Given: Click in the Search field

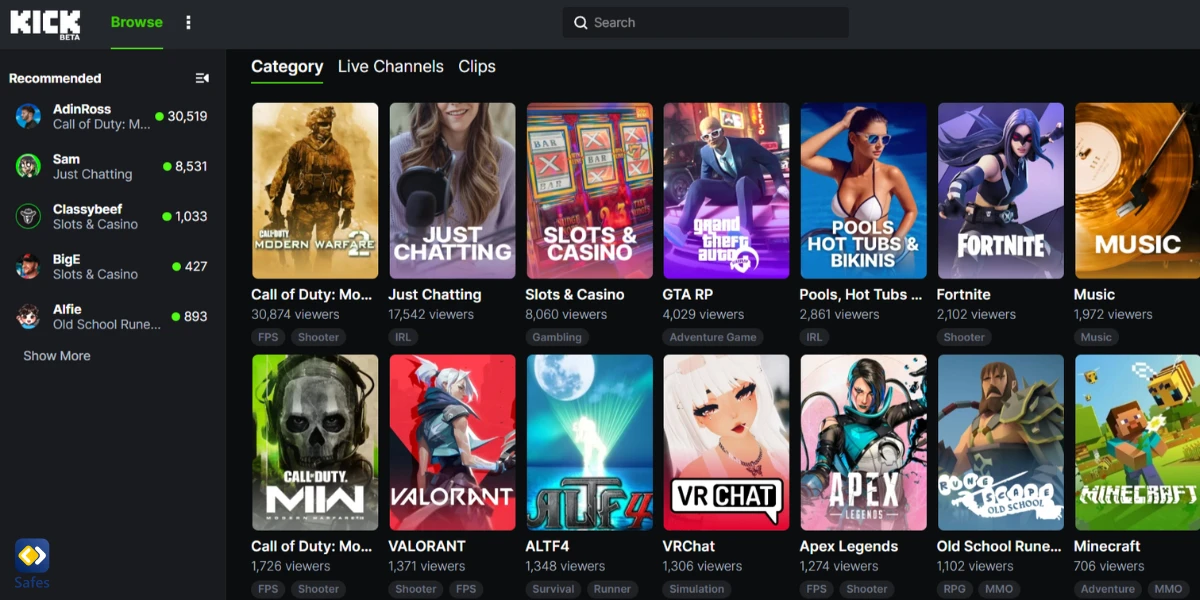Looking at the screenshot, I should click(x=706, y=23).
